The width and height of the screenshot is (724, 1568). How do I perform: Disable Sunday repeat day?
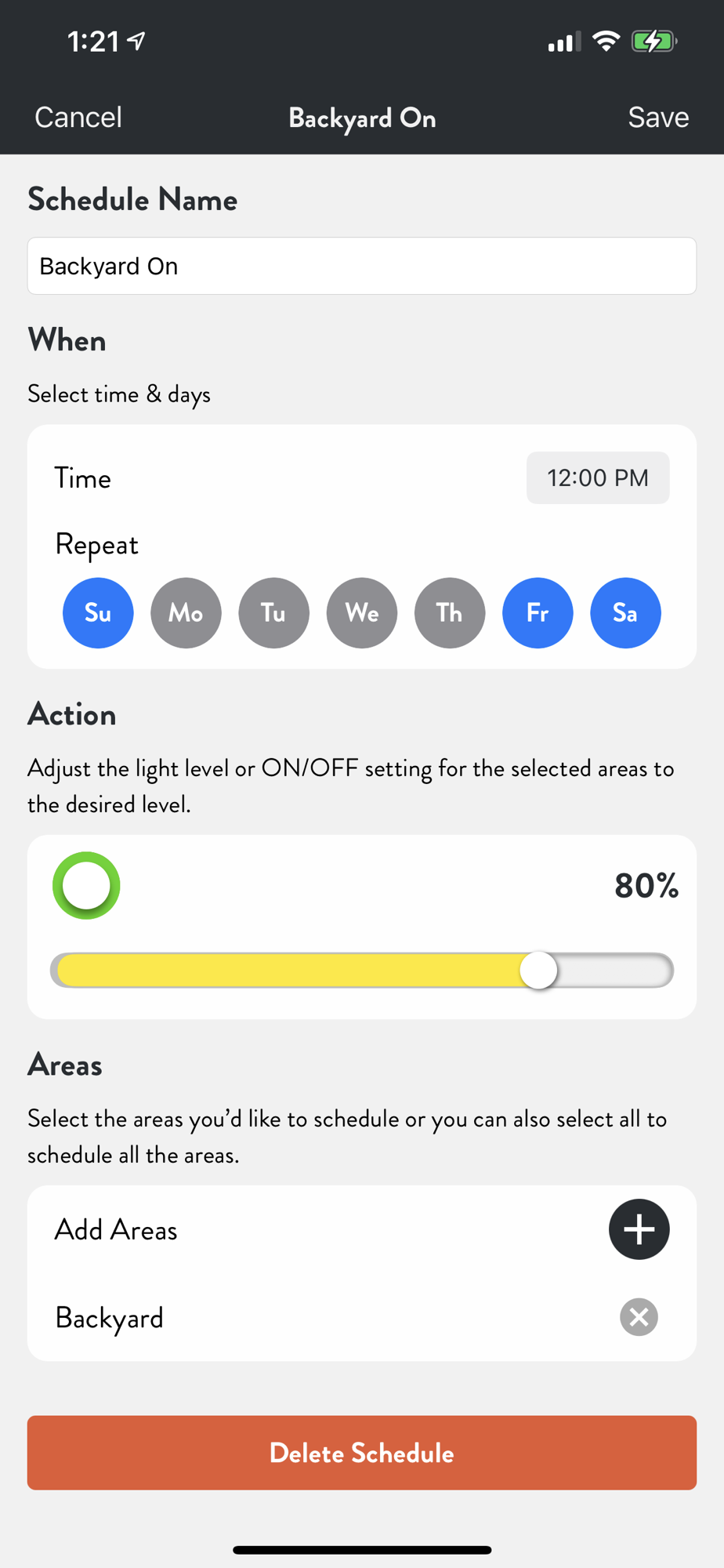(98, 612)
